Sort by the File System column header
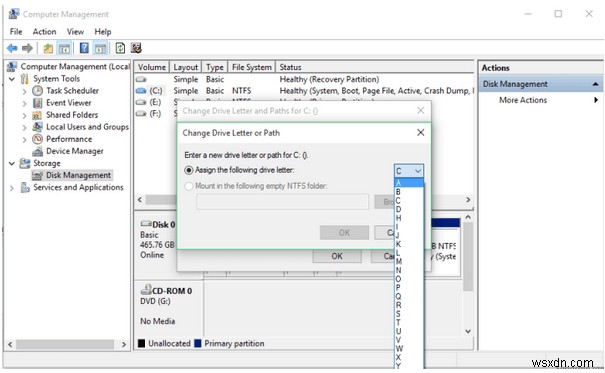 252,67
